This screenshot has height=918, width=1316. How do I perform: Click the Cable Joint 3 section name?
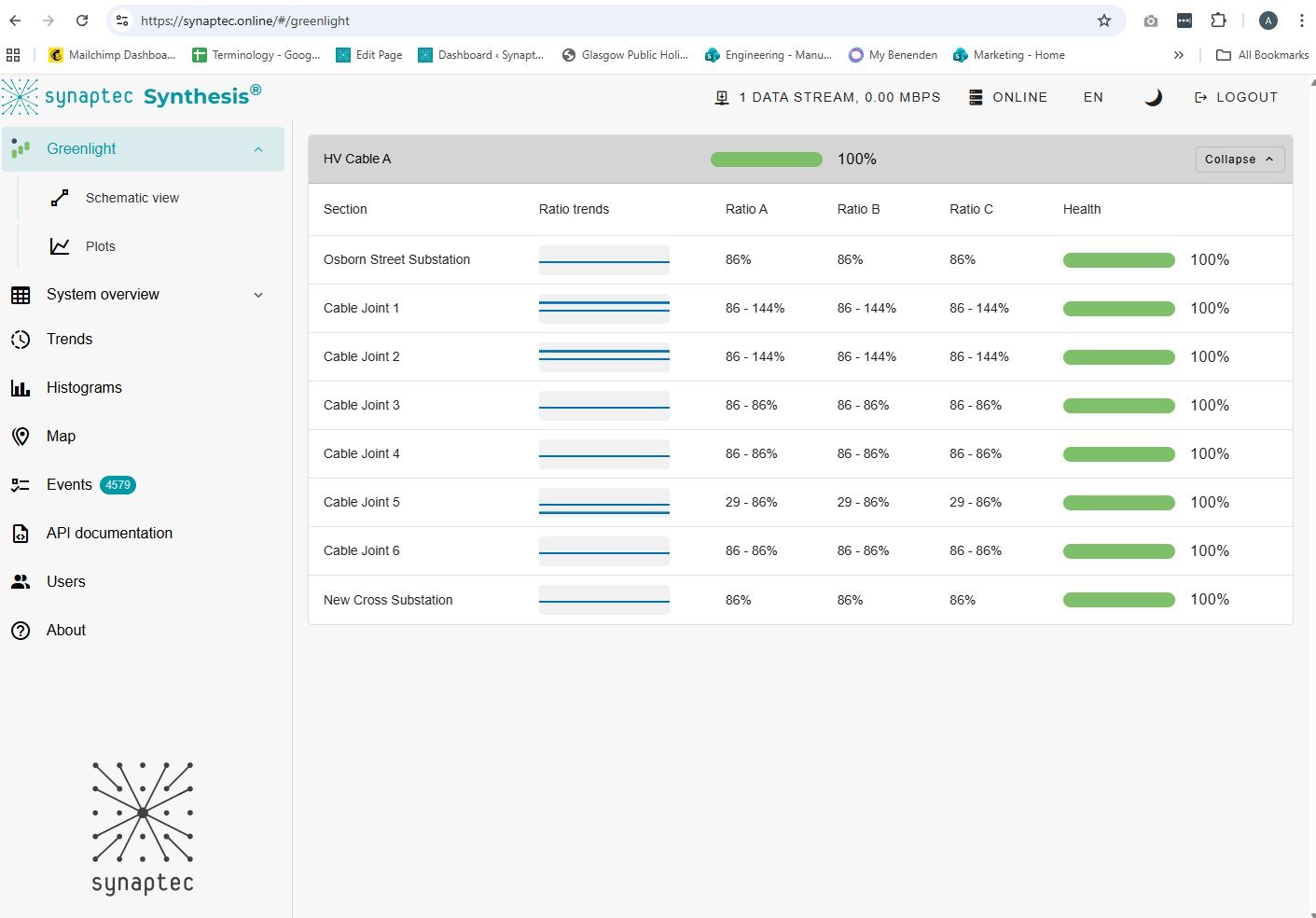click(x=362, y=406)
